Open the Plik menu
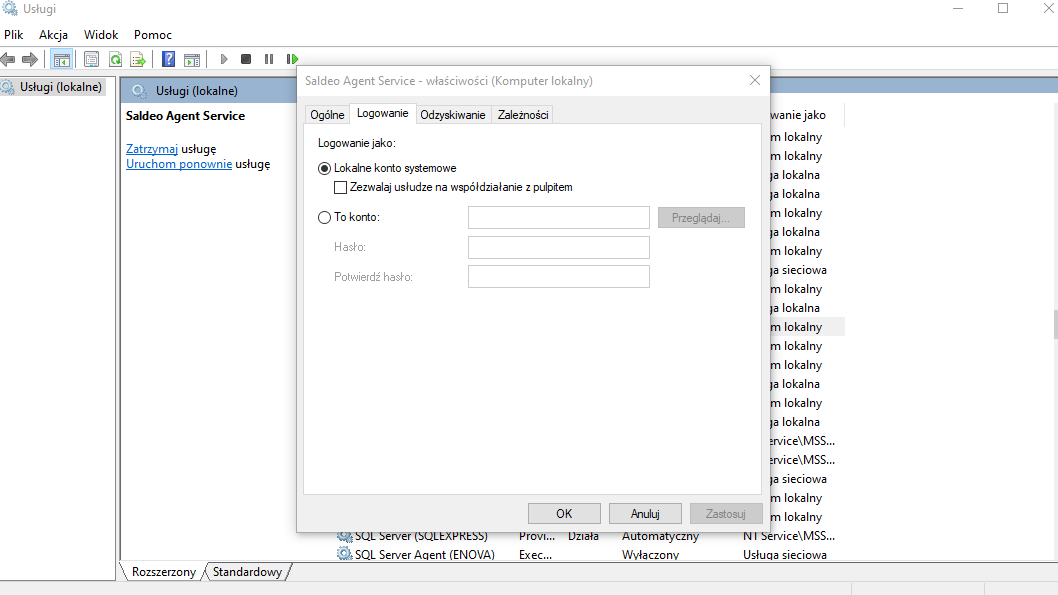The image size is (1058, 595). click(x=13, y=34)
